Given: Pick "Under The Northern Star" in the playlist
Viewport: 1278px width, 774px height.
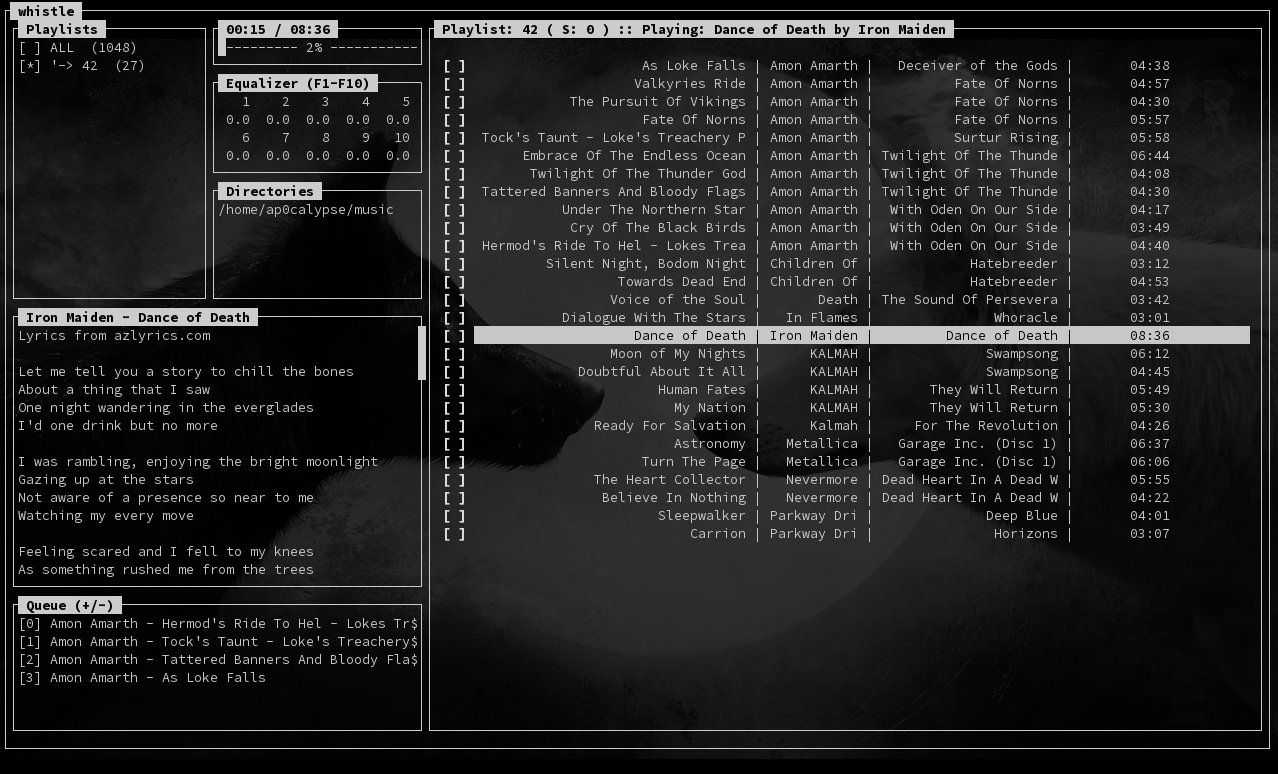Looking at the screenshot, I should click(x=654, y=210).
